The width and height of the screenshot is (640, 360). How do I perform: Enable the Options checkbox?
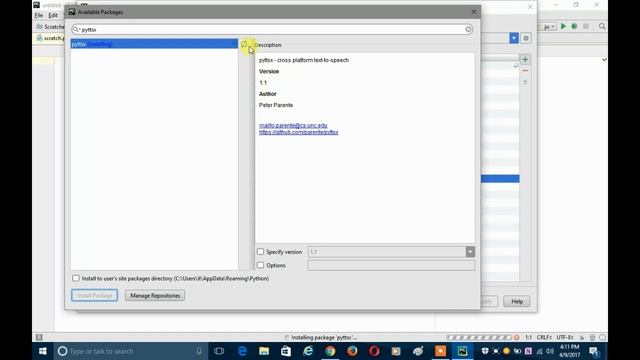[260, 265]
